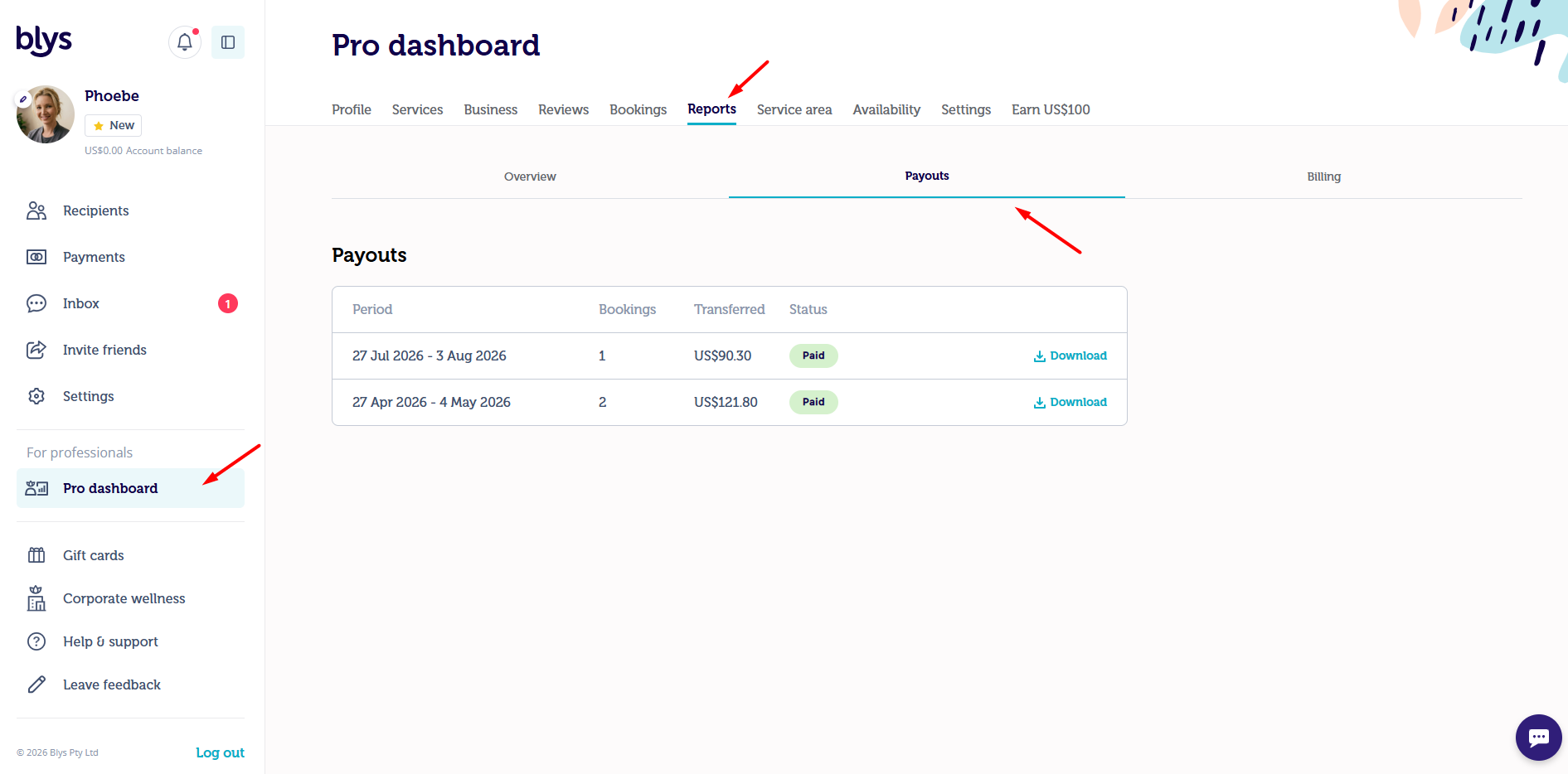
Task: Edit profile photo pencil badge
Action: coord(23,99)
